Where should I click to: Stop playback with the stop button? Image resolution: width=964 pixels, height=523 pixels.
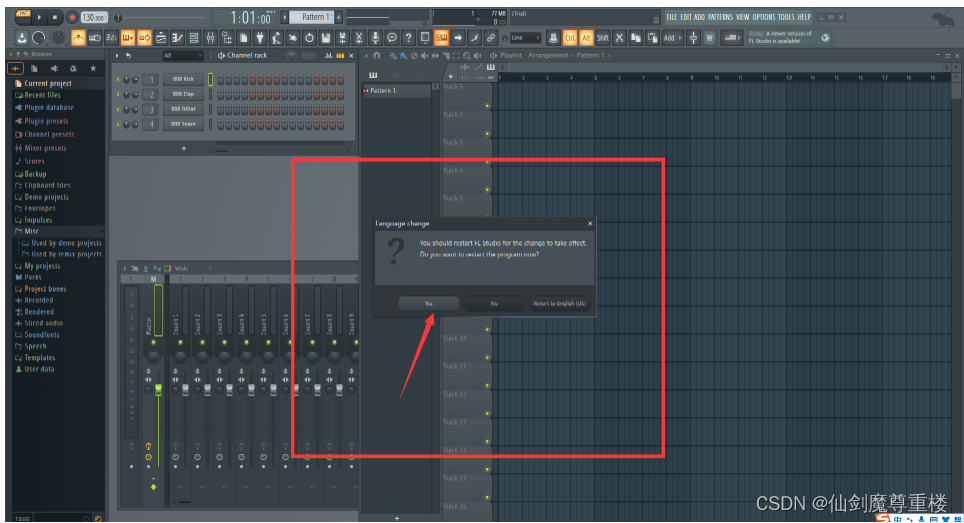click(x=55, y=17)
